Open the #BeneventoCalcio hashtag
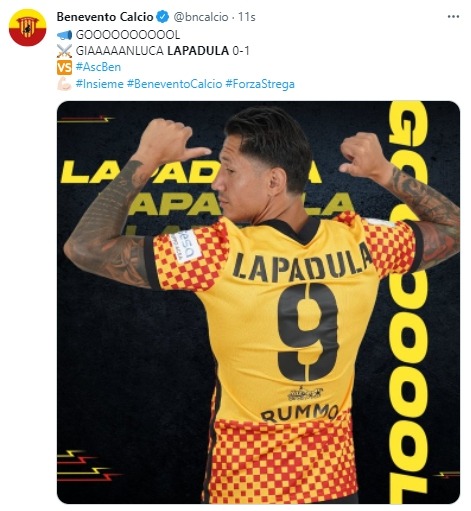Image resolution: width=471 pixels, height=511 pixels. tap(174, 84)
